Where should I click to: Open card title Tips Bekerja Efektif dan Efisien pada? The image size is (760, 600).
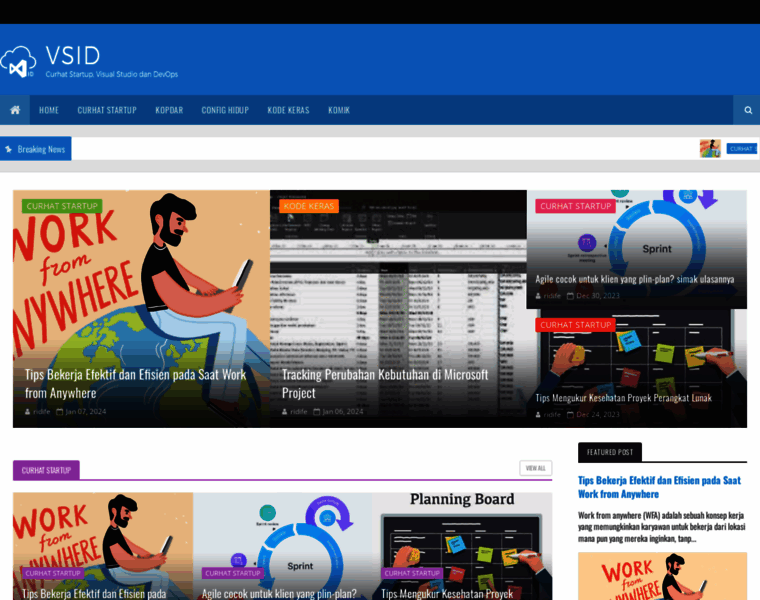(94, 594)
